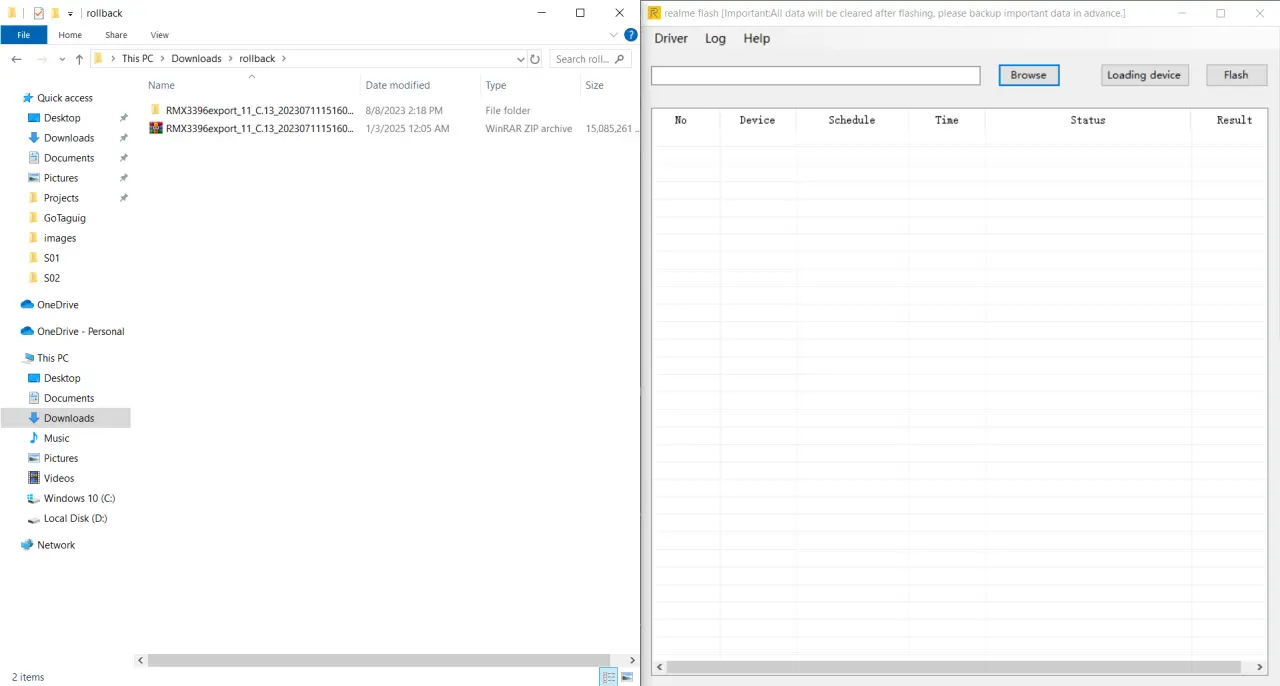
Task: Select This PC in navigation pane
Action: coord(53,358)
